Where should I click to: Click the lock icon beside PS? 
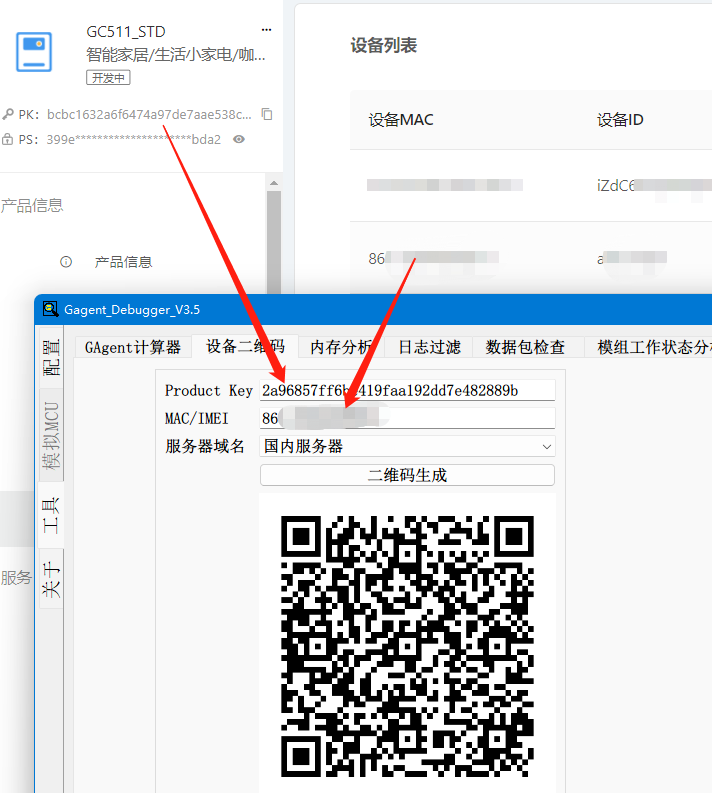point(7,139)
